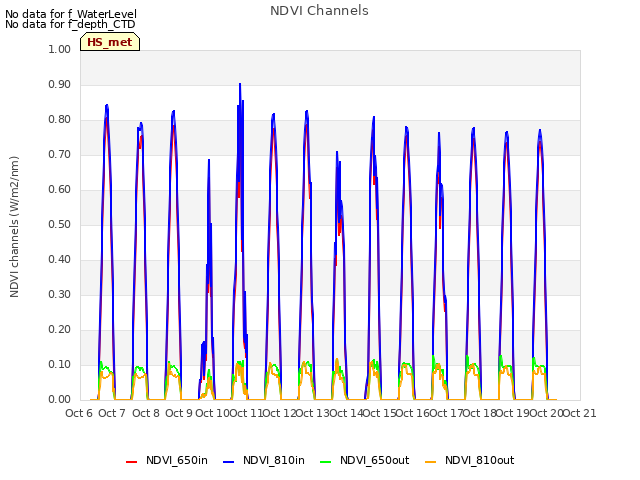Click the Oct 21 x-axis tick label
The height and width of the screenshot is (480, 640).
click(580, 413)
